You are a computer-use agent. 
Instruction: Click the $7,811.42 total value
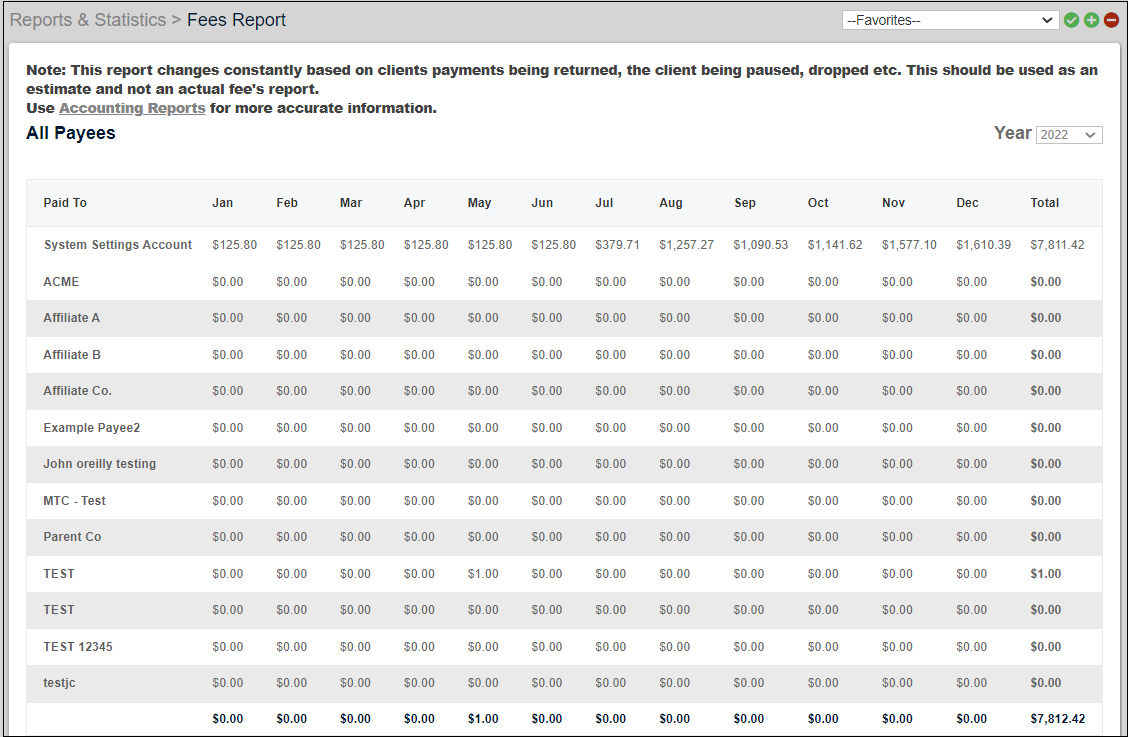tap(1057, 245)
